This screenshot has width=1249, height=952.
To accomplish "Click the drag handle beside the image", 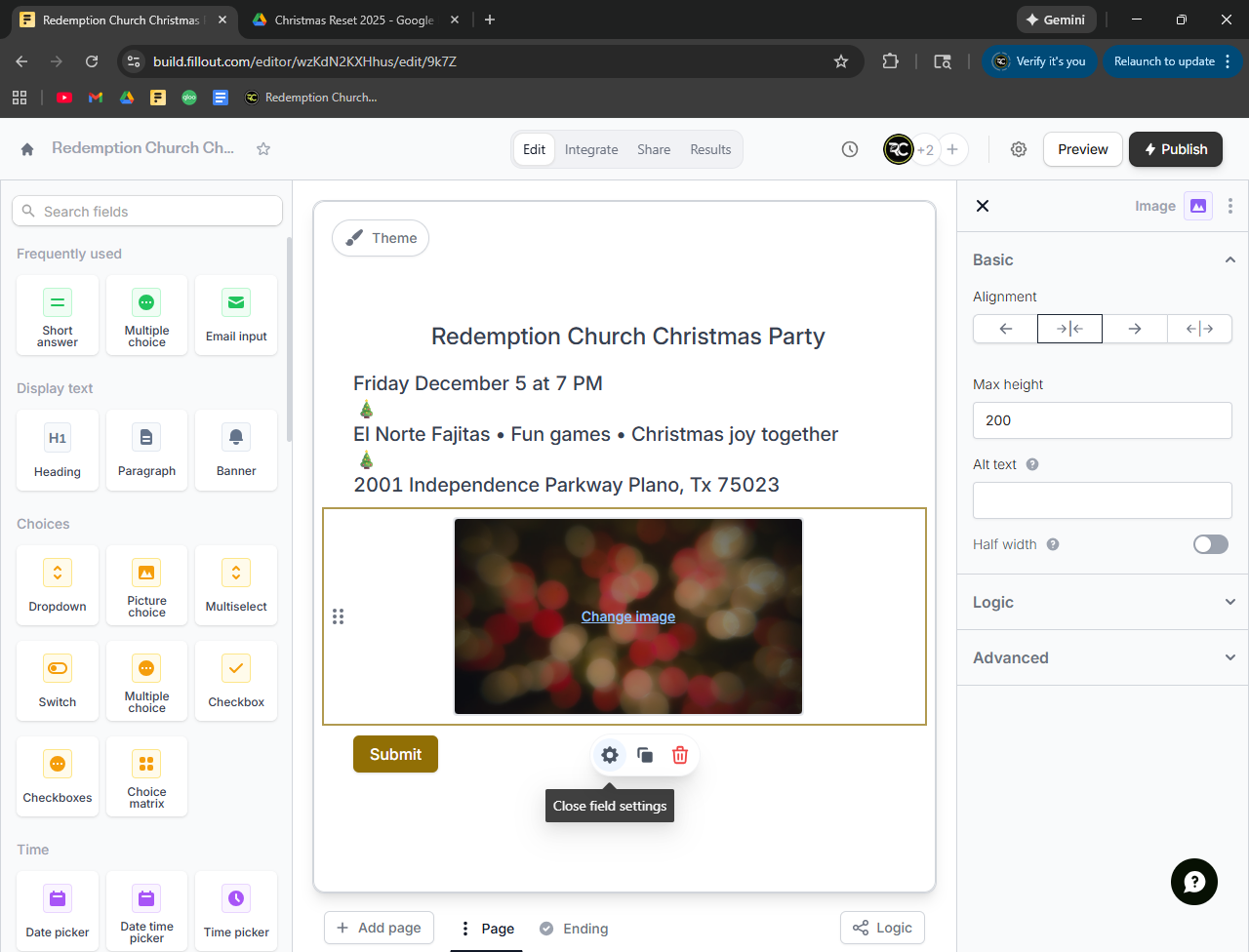I will 338,616.
